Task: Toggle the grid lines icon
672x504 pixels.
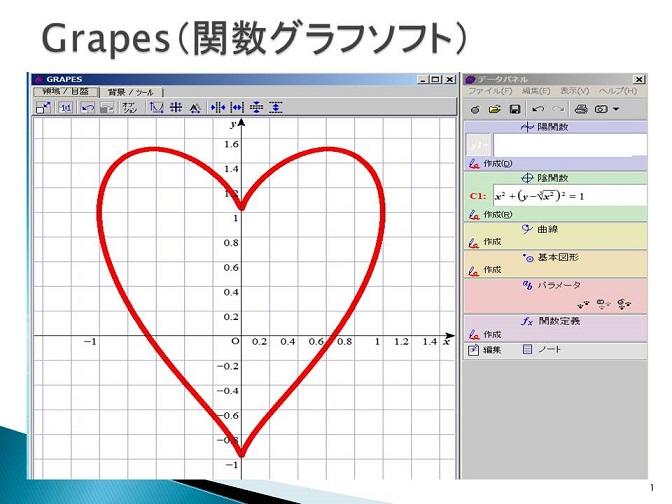Action: tap(176, 108)
